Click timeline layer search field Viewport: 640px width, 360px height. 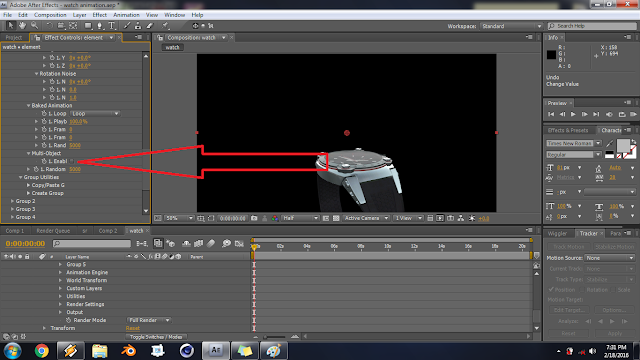click(92, 244)
